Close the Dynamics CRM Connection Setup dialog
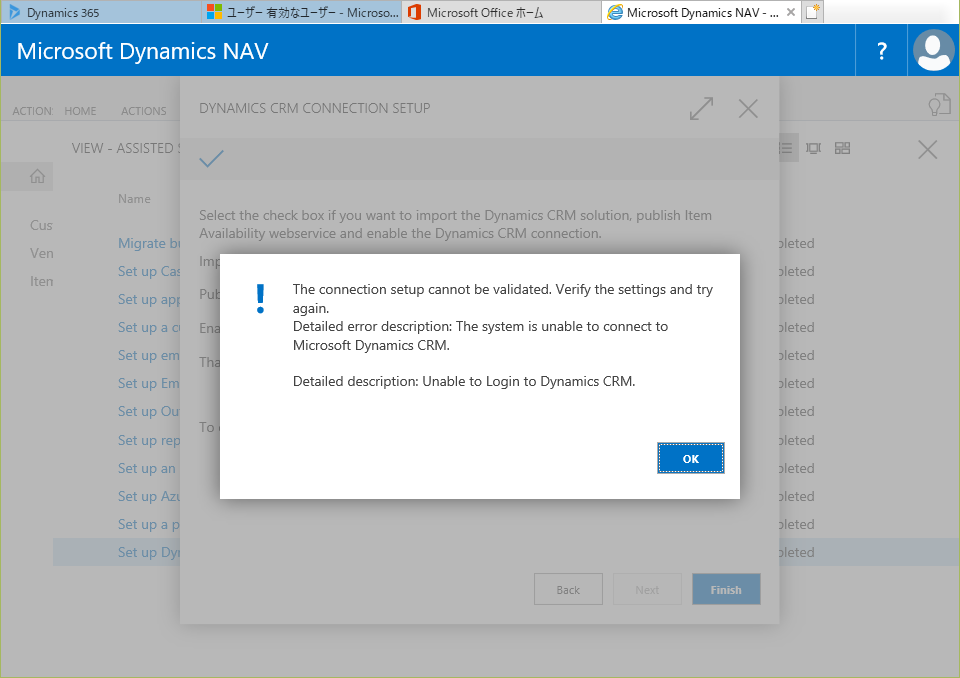 click(x=748, y=108)
